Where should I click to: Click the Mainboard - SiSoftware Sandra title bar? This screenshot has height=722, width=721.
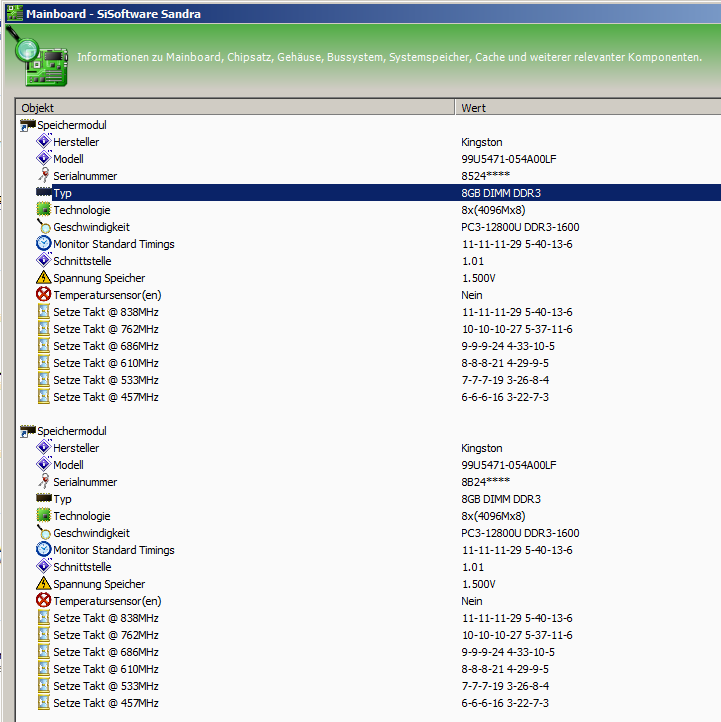coord(363,13)
